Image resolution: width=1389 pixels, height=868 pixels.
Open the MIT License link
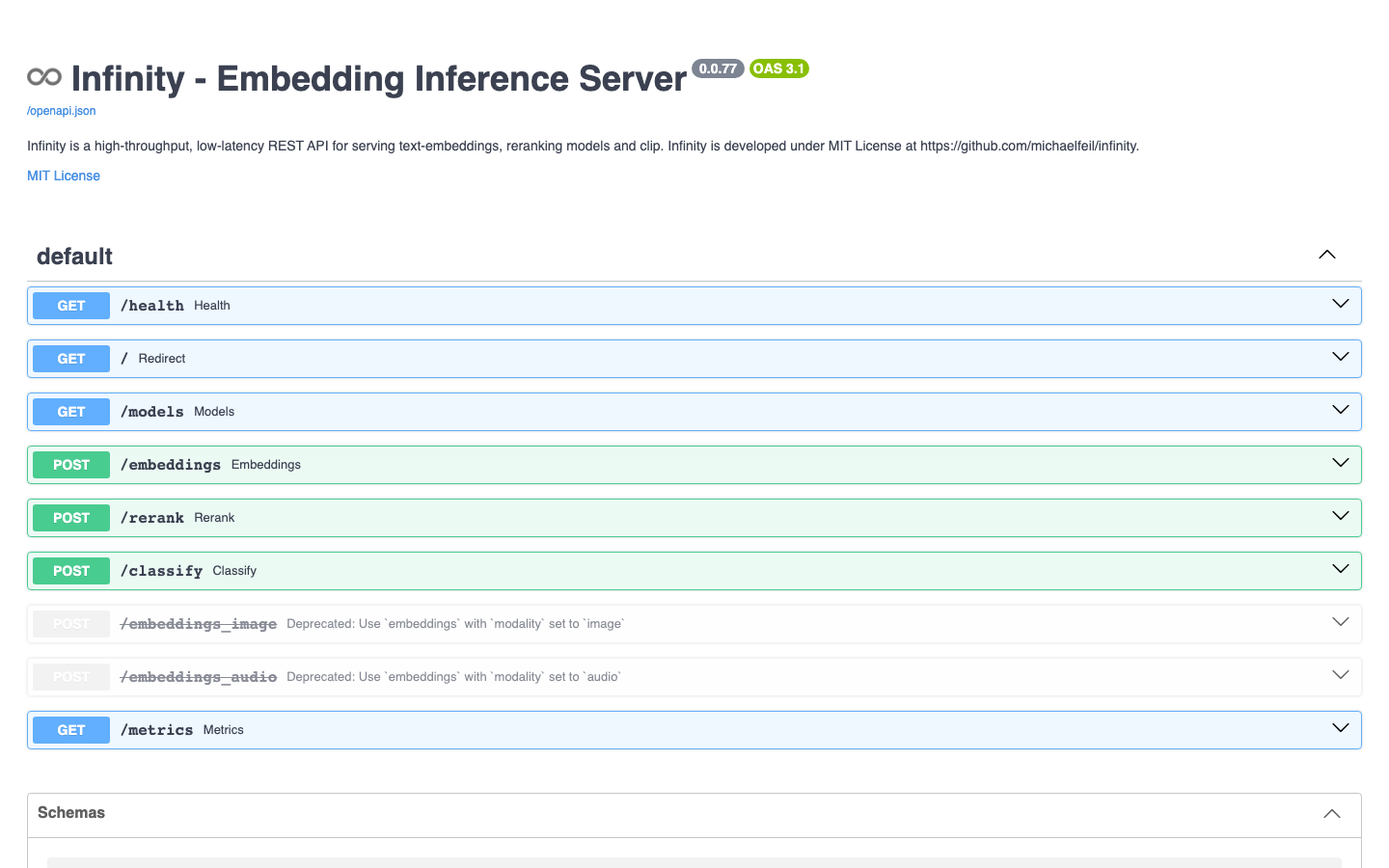pyautogui.click(x=64, y=176)
